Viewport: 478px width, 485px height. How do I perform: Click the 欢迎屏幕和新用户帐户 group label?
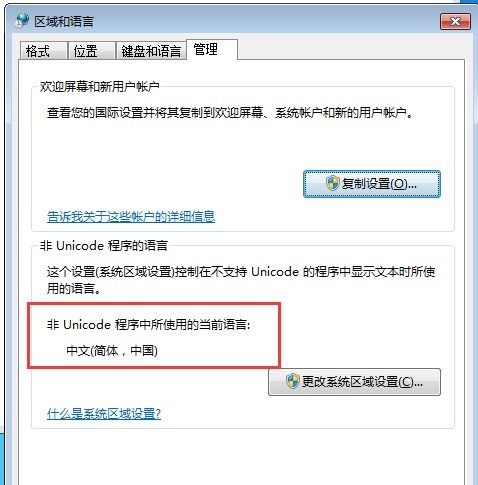[99, 87]
